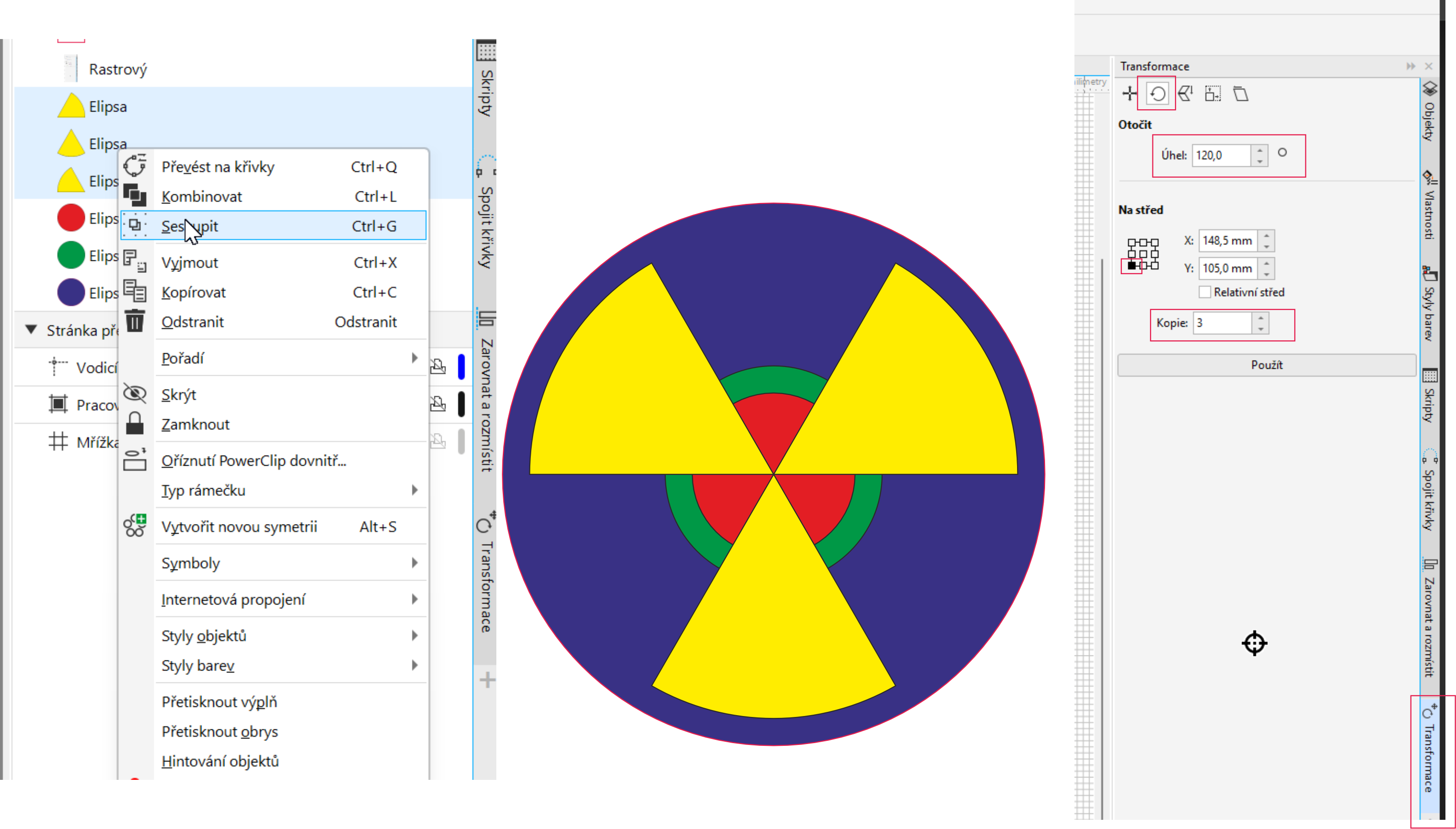The image size is (1456, 829).
Task: Click the Odstranit trash icon
Action: tap(135, 321)
